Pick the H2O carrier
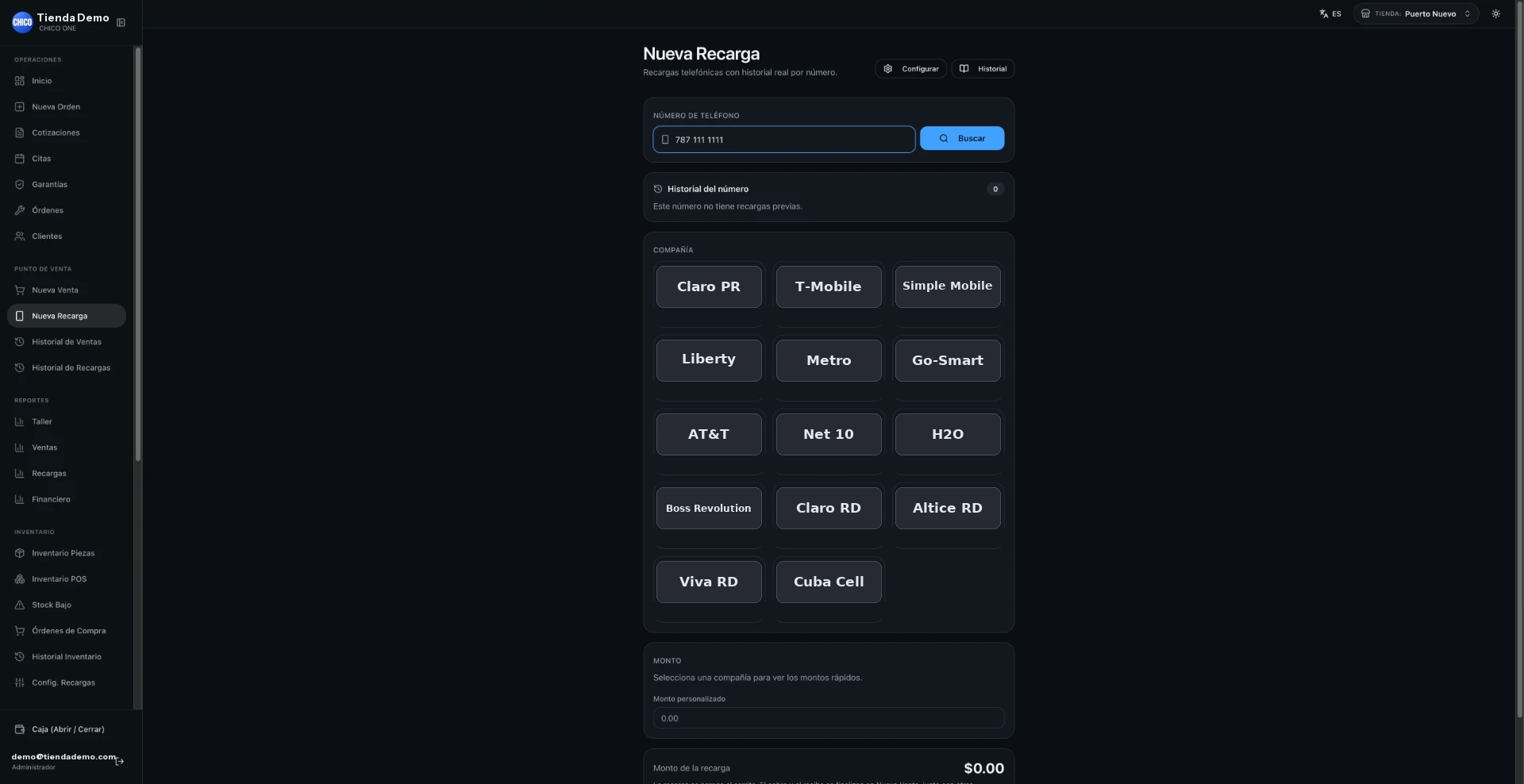The width and height of the screenshot is (1524, 784). tap(948, 434)
